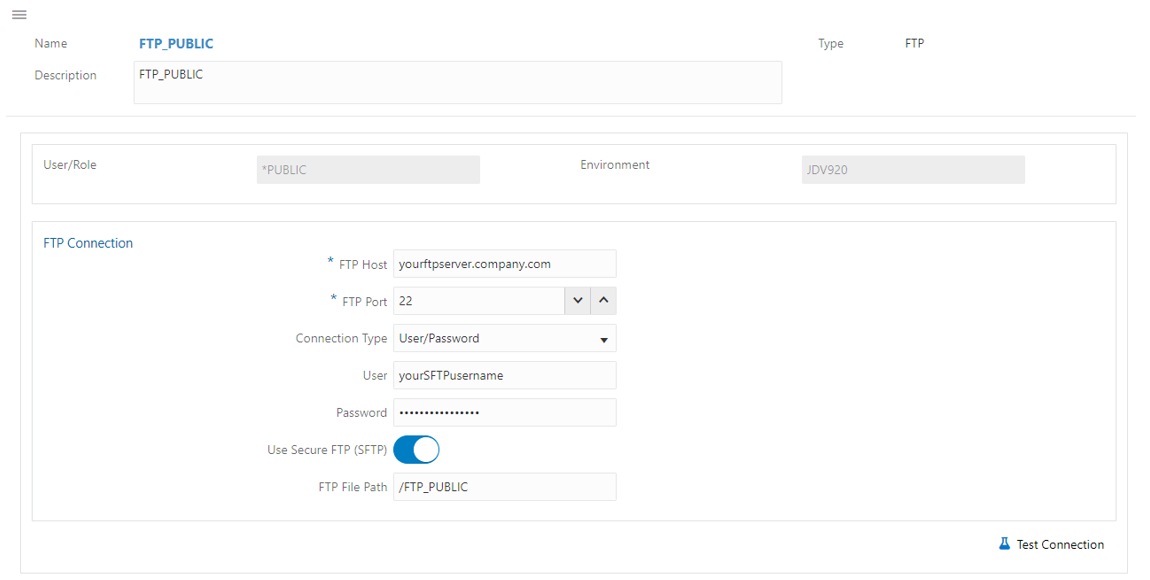This screenshot has width=1150, height=580.
Task: Click the FTP File Path label
Action: [x=353, y=487]
